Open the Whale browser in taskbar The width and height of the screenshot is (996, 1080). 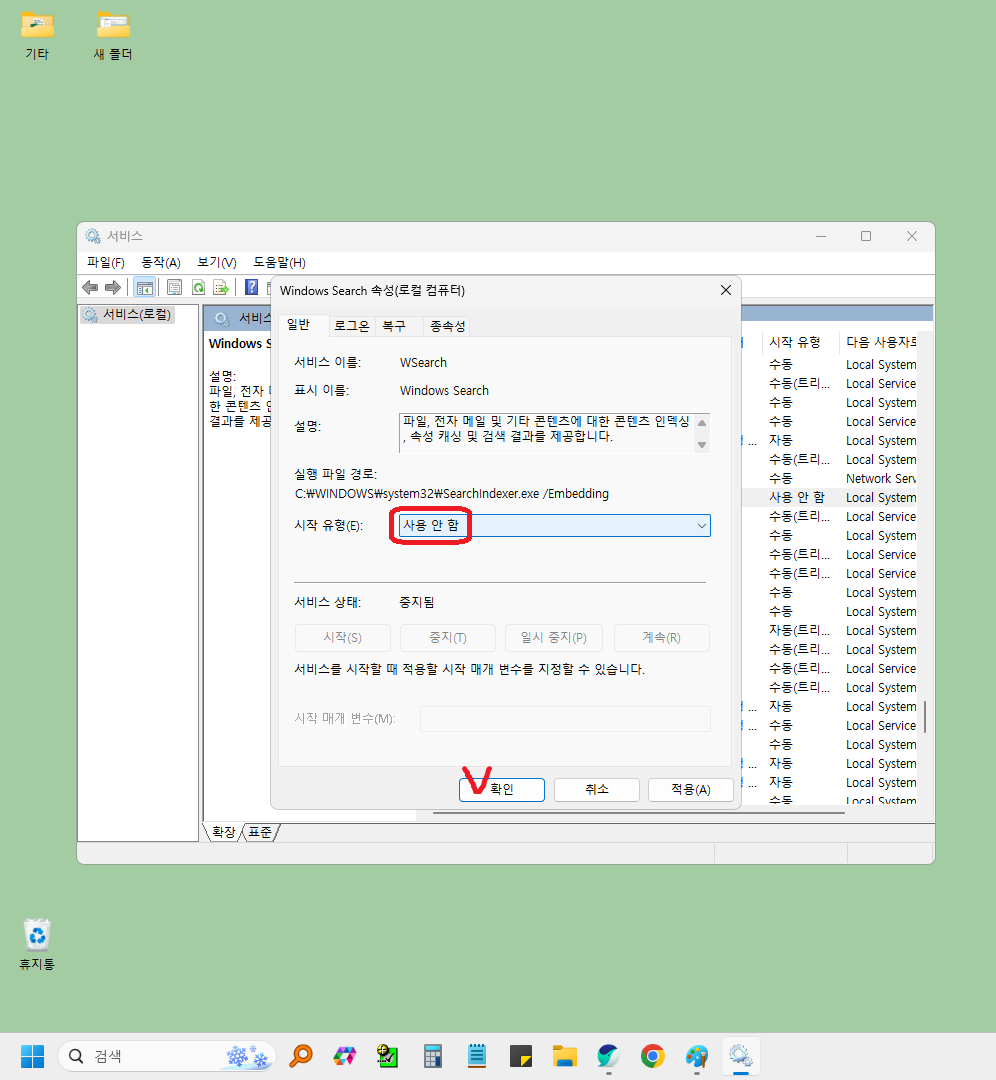(x=608, y=1056)
